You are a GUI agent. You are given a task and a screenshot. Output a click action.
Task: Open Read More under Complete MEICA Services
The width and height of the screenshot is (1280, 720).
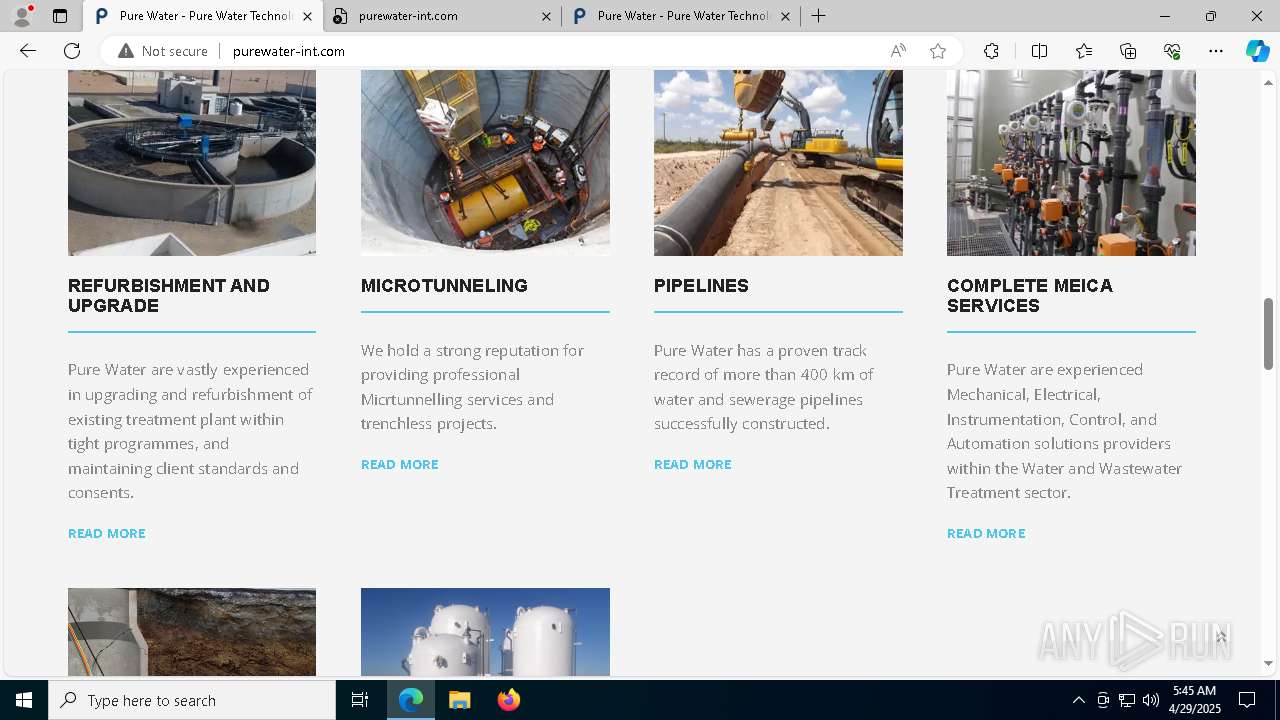(986, 533)
